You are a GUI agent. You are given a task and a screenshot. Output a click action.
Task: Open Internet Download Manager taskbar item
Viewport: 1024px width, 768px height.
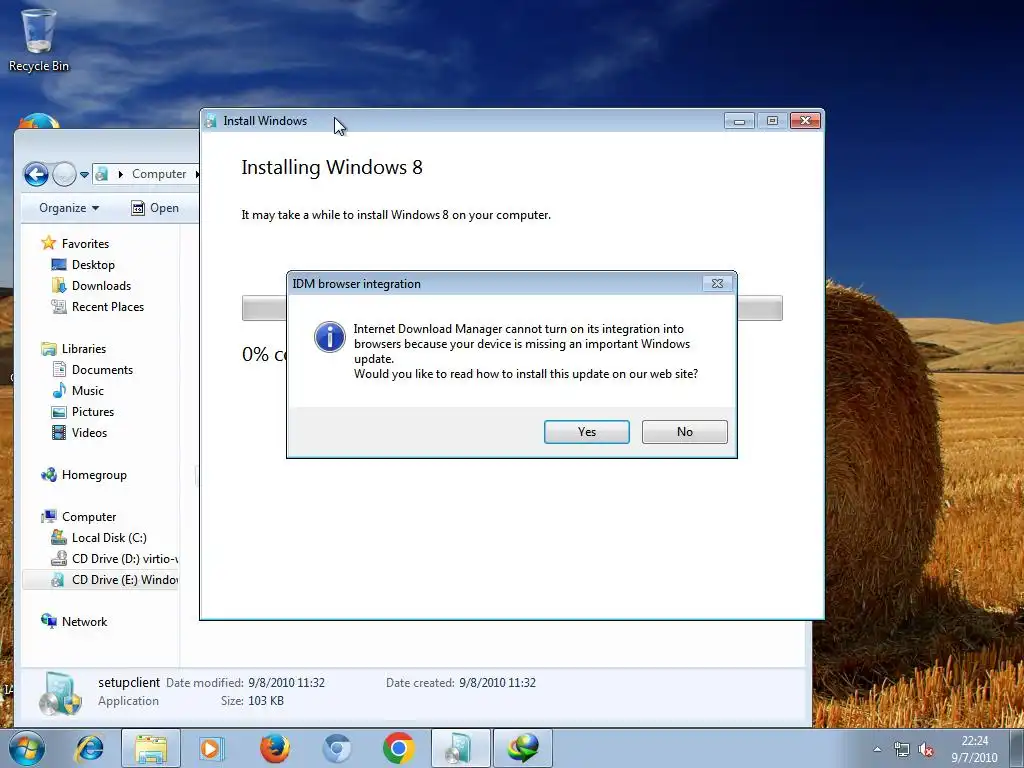523,748
